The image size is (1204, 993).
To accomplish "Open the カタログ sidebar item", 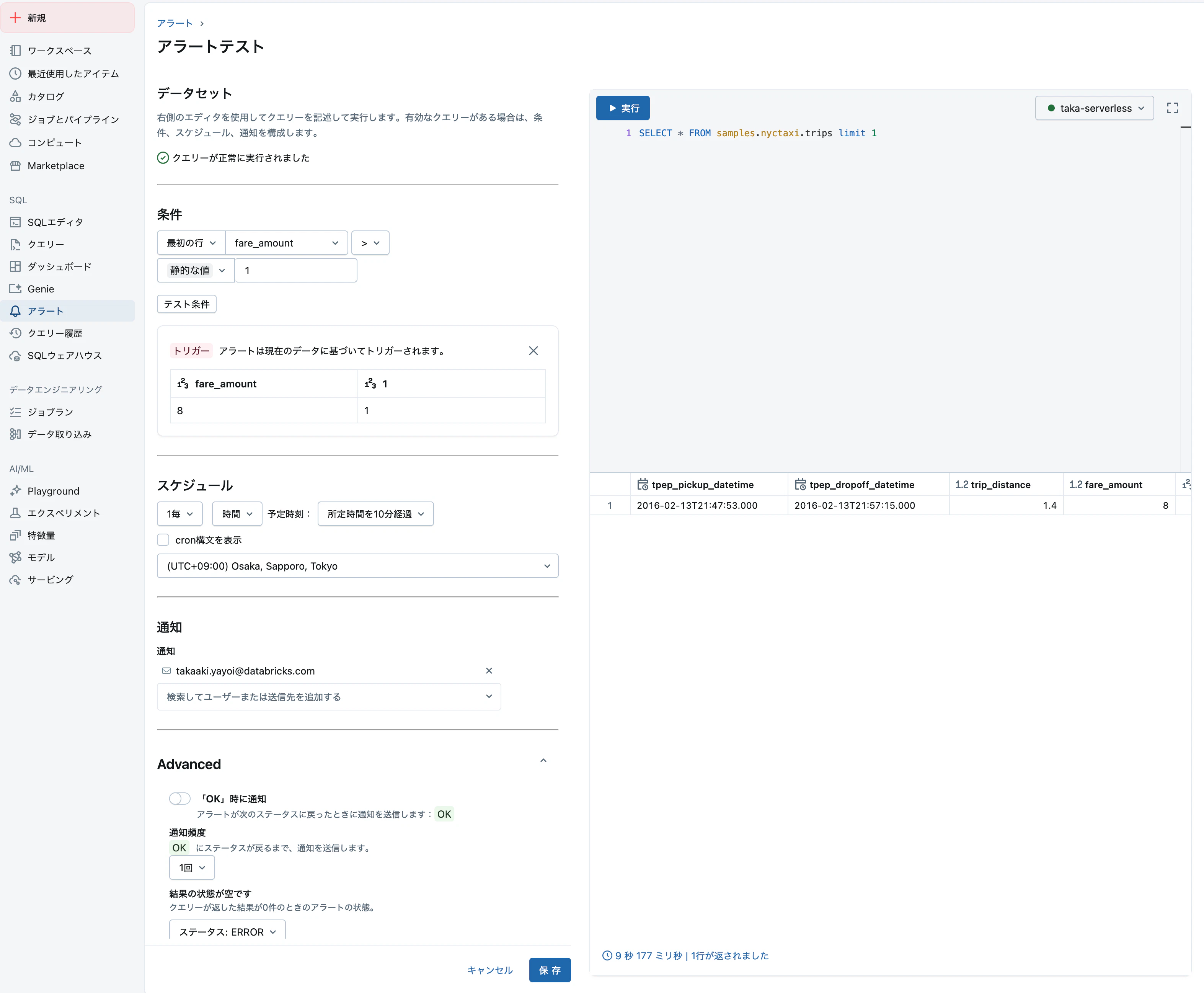I will (x=46, y=97).
